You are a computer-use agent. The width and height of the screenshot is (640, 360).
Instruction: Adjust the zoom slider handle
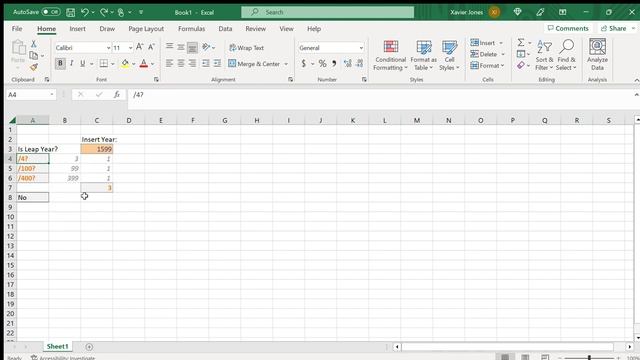(589, 358)
